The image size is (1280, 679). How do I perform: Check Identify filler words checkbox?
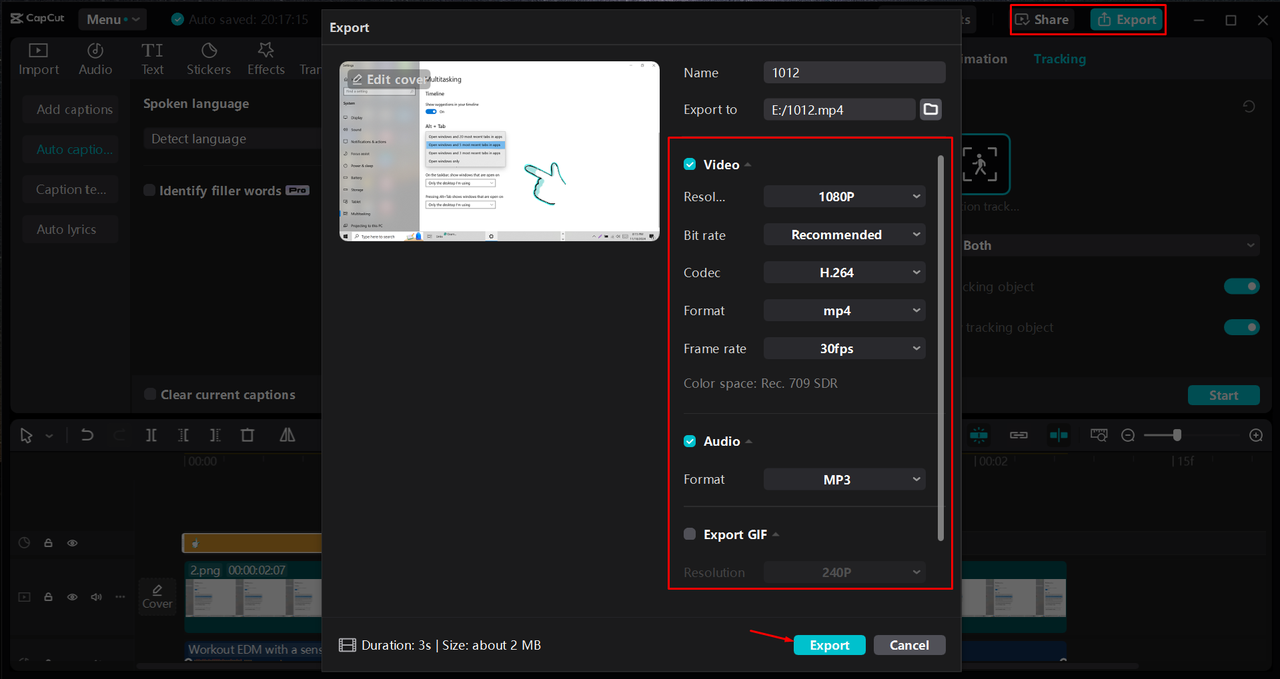150,190
